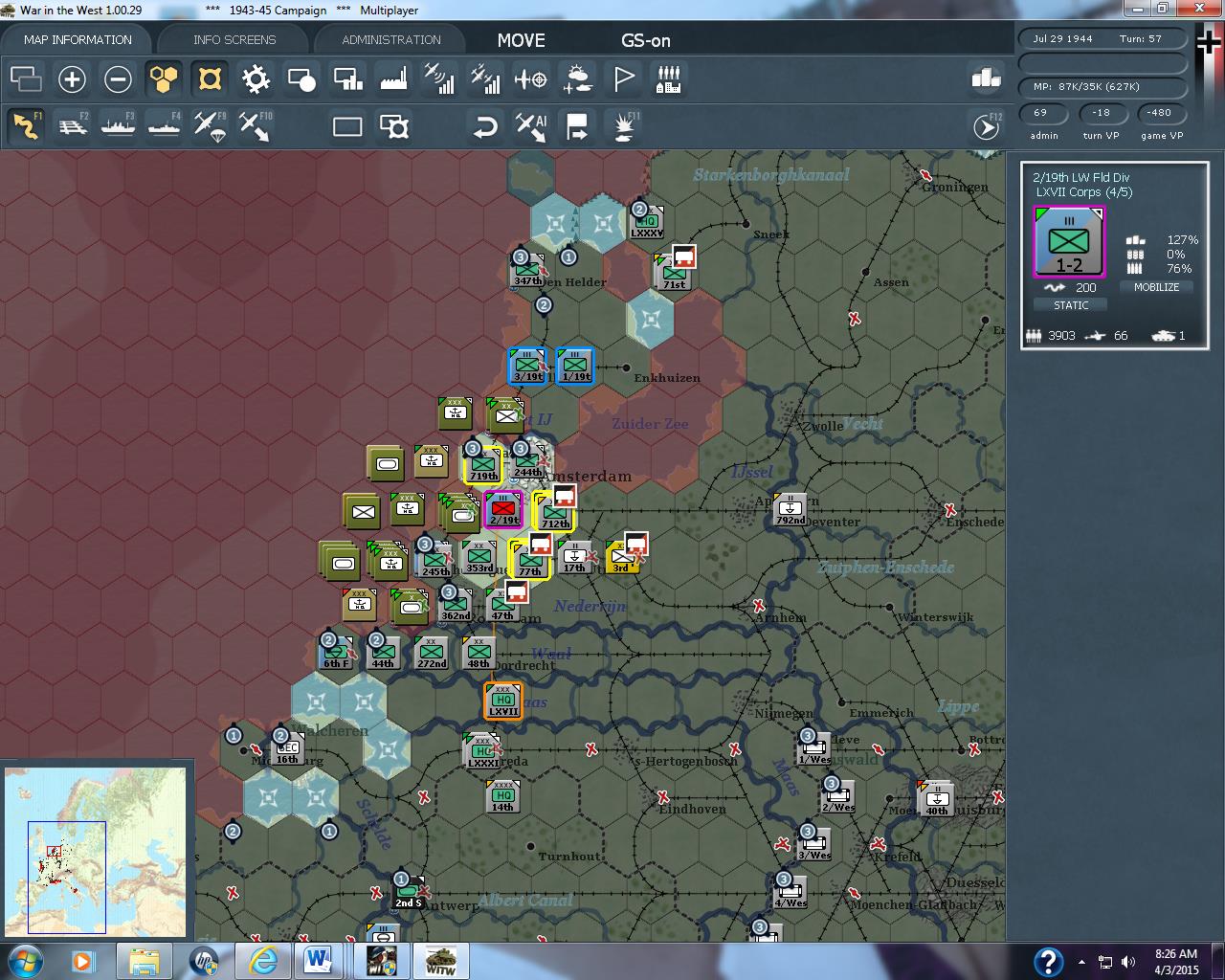Viewport: 1225px width, 980px height.
Task: Toggle the air recon levels icon
Action: [439, 79]
